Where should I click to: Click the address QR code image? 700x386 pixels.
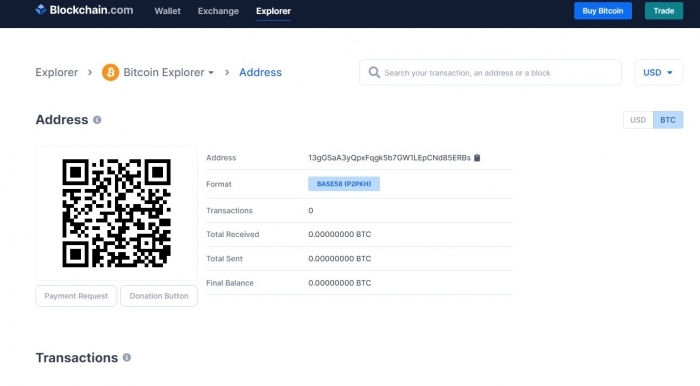click(116, 213)
